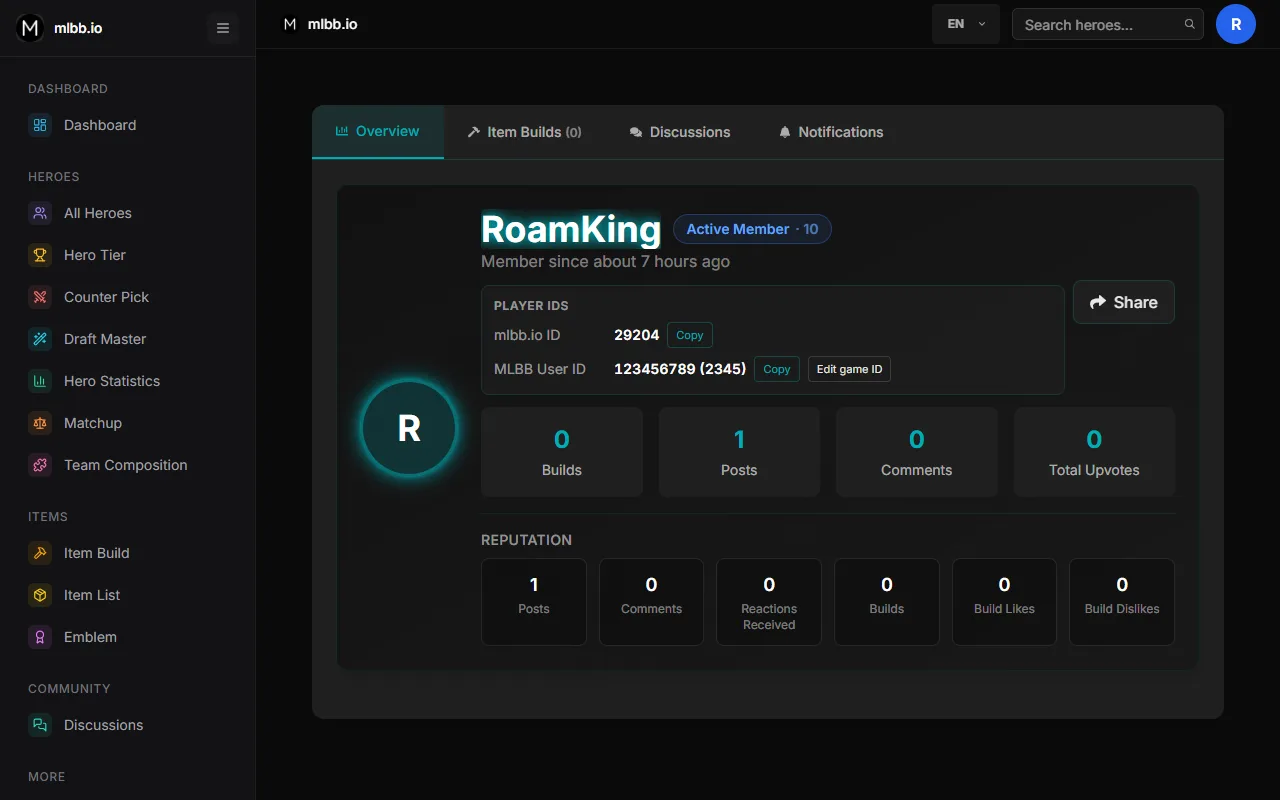1280x800 pixels.
Task: Open the Item List page
Action: [x=128, y=595]
